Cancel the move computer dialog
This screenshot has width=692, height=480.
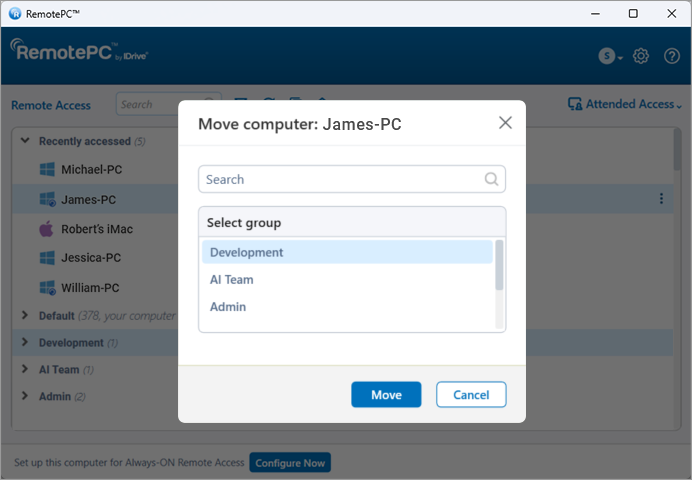coord(471,395)
